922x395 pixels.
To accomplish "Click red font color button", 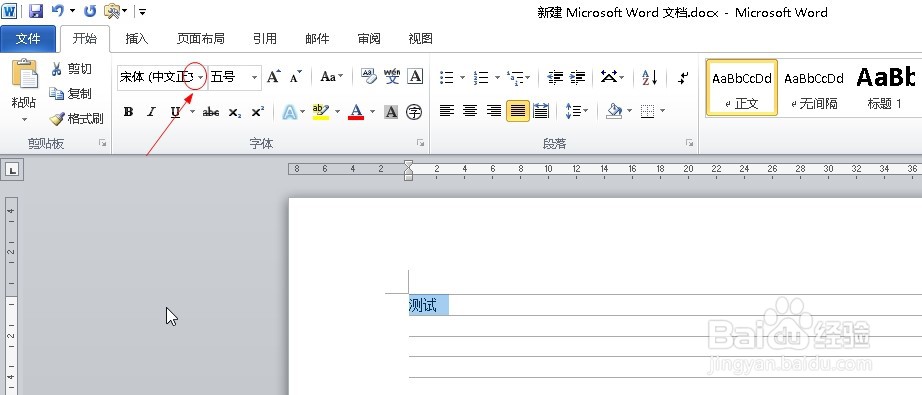I will pyautogui.click(x=356, y=112).
